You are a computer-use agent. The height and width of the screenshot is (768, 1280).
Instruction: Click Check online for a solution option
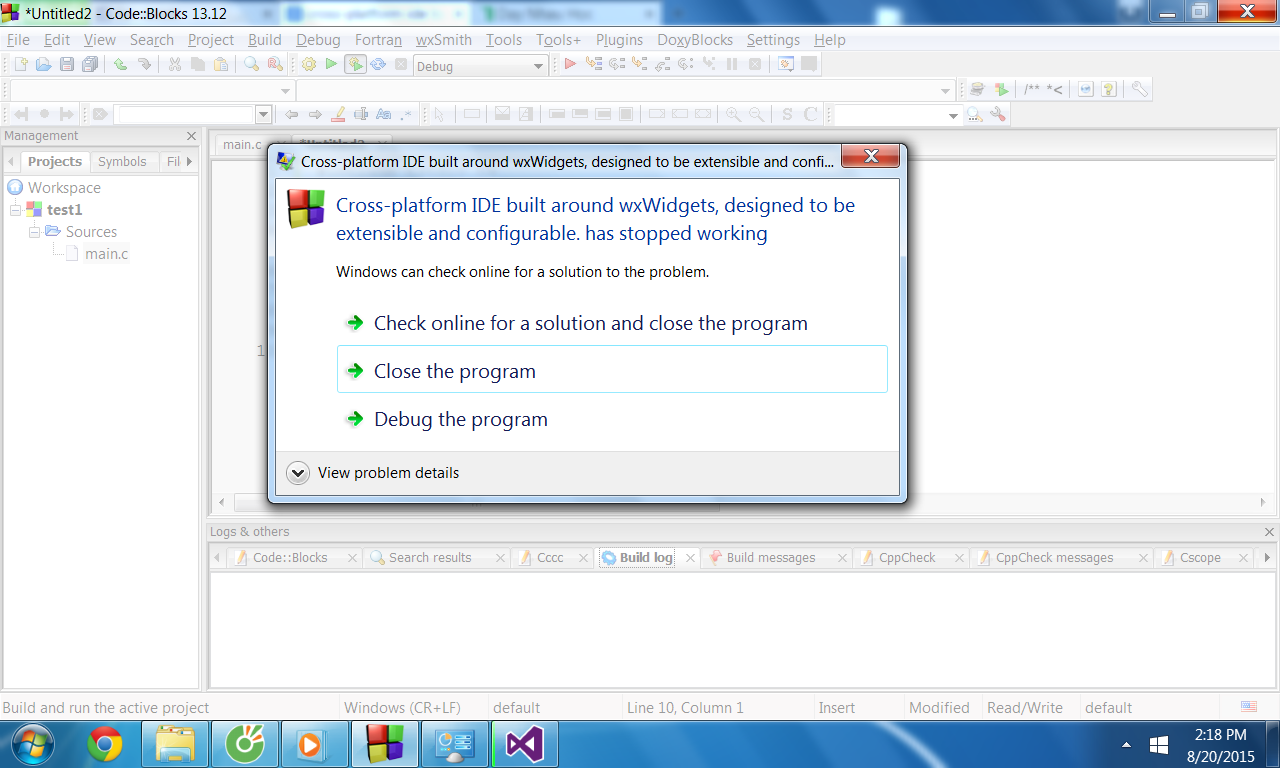tap(590, 323)
